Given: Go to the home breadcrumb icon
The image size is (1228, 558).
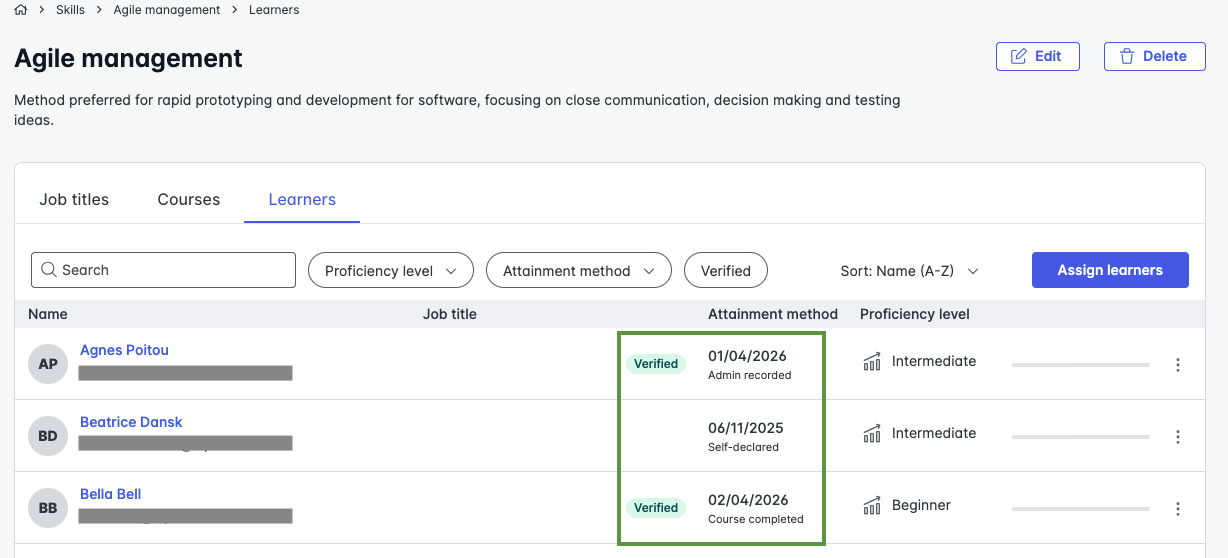Looking at the screenshot, I should (x=21, y=10).
